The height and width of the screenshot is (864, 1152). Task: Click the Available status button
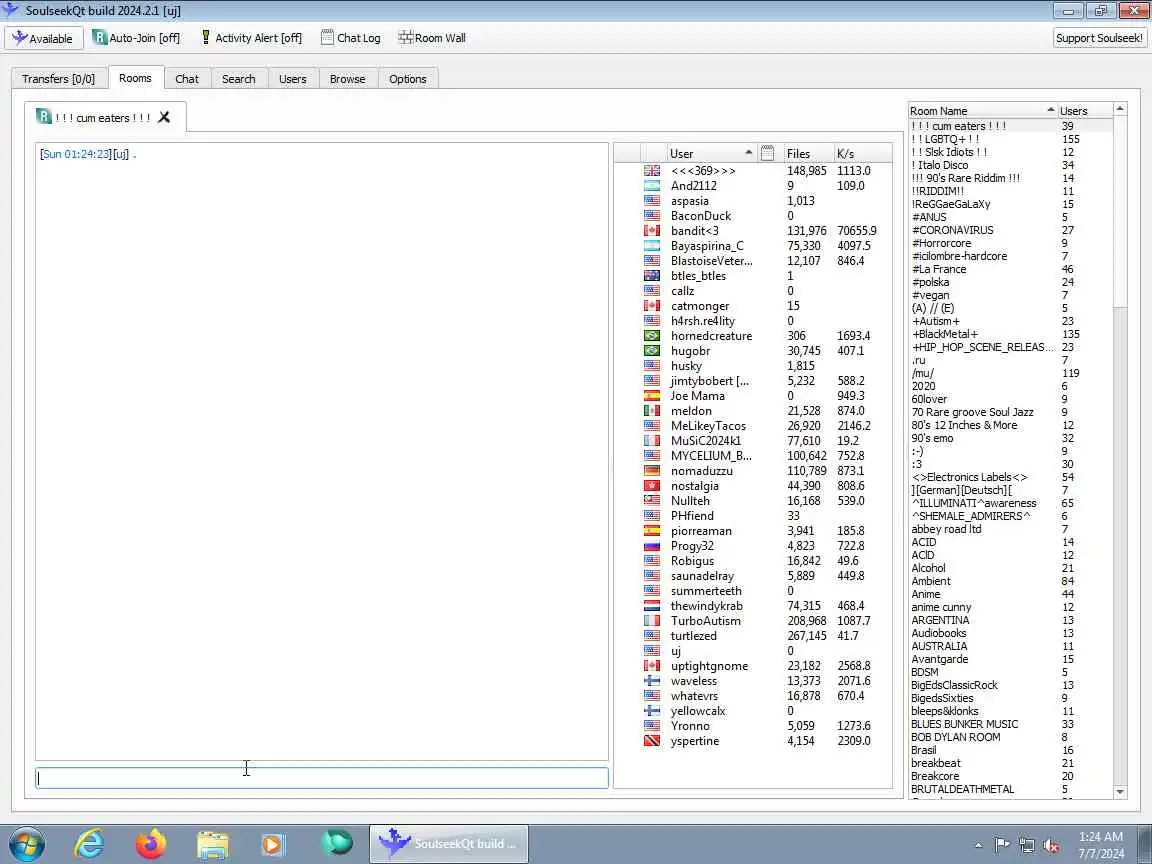click(43, 38)
